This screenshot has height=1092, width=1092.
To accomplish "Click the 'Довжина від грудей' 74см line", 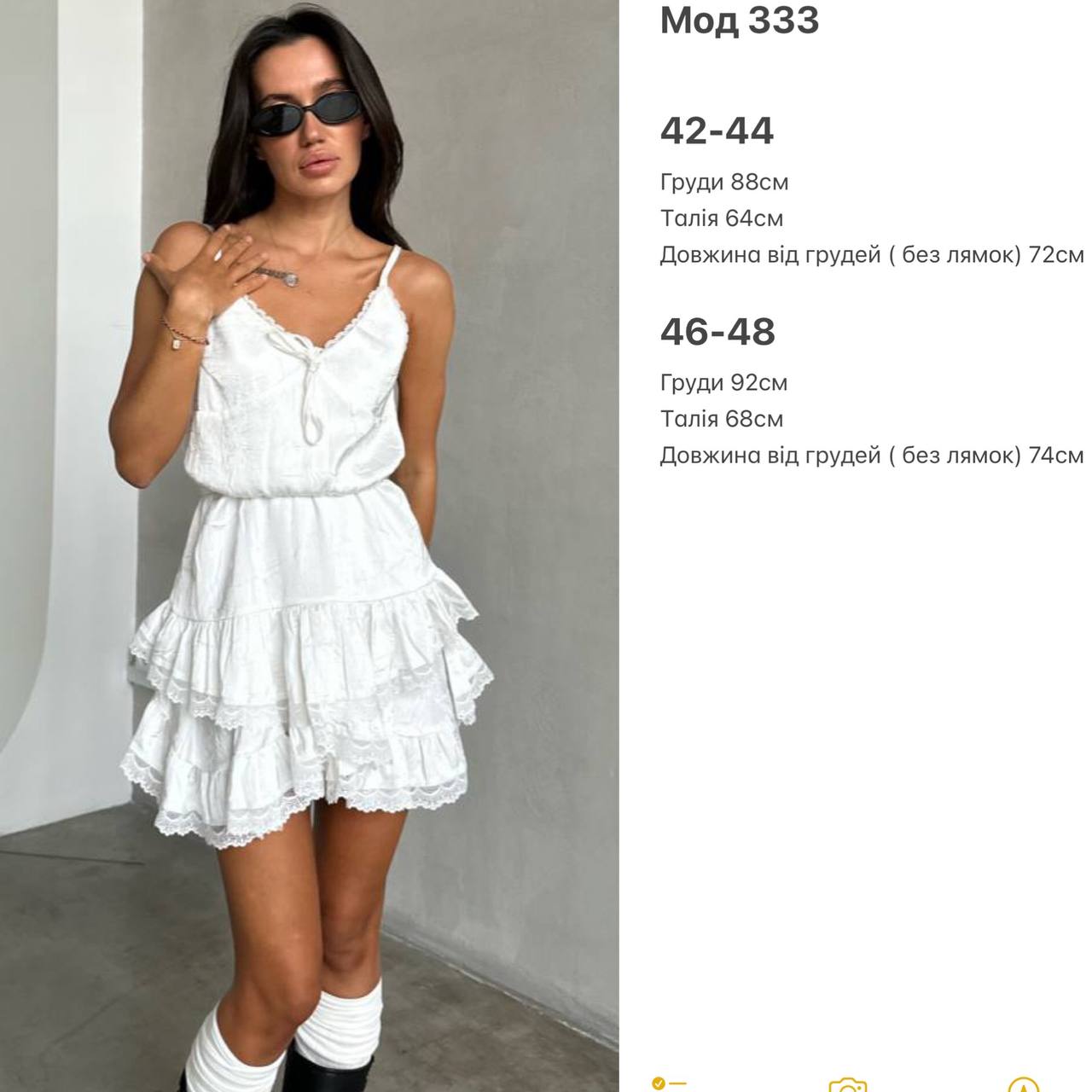I will pyautogui.click(x=872, y=456).
